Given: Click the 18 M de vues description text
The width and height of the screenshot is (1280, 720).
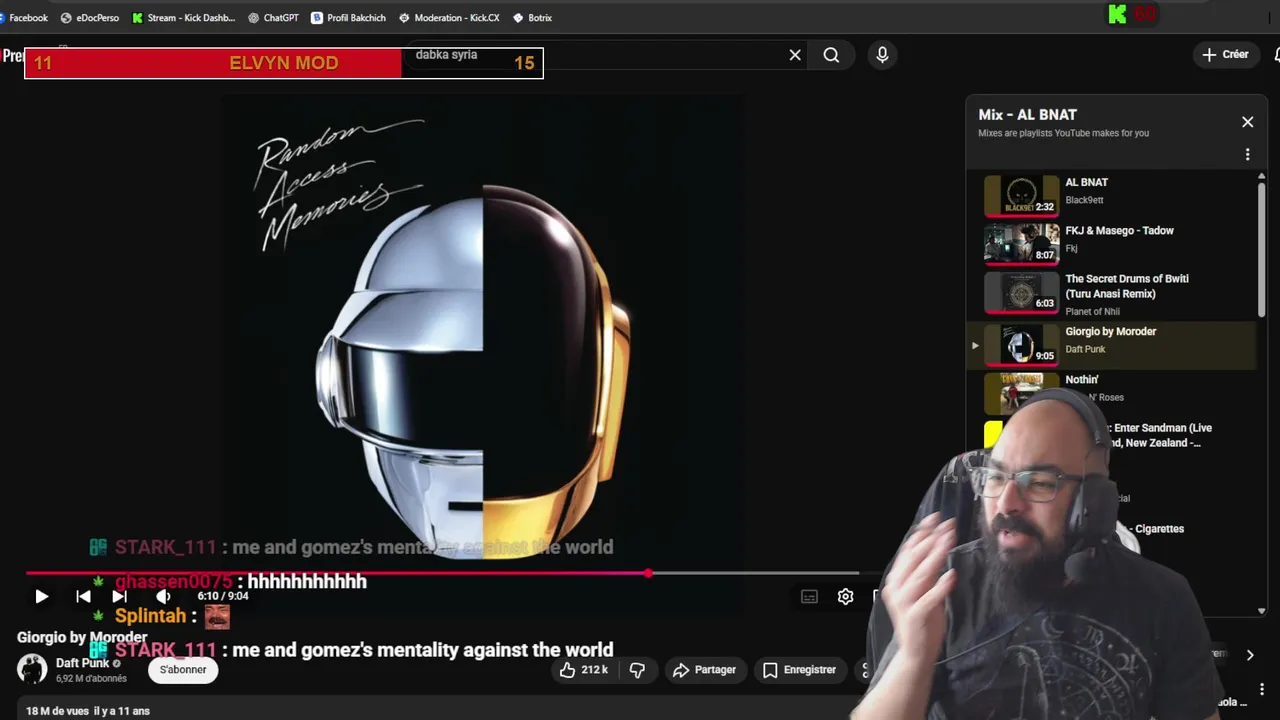Looking at the screenshot, I should point(88,711).
